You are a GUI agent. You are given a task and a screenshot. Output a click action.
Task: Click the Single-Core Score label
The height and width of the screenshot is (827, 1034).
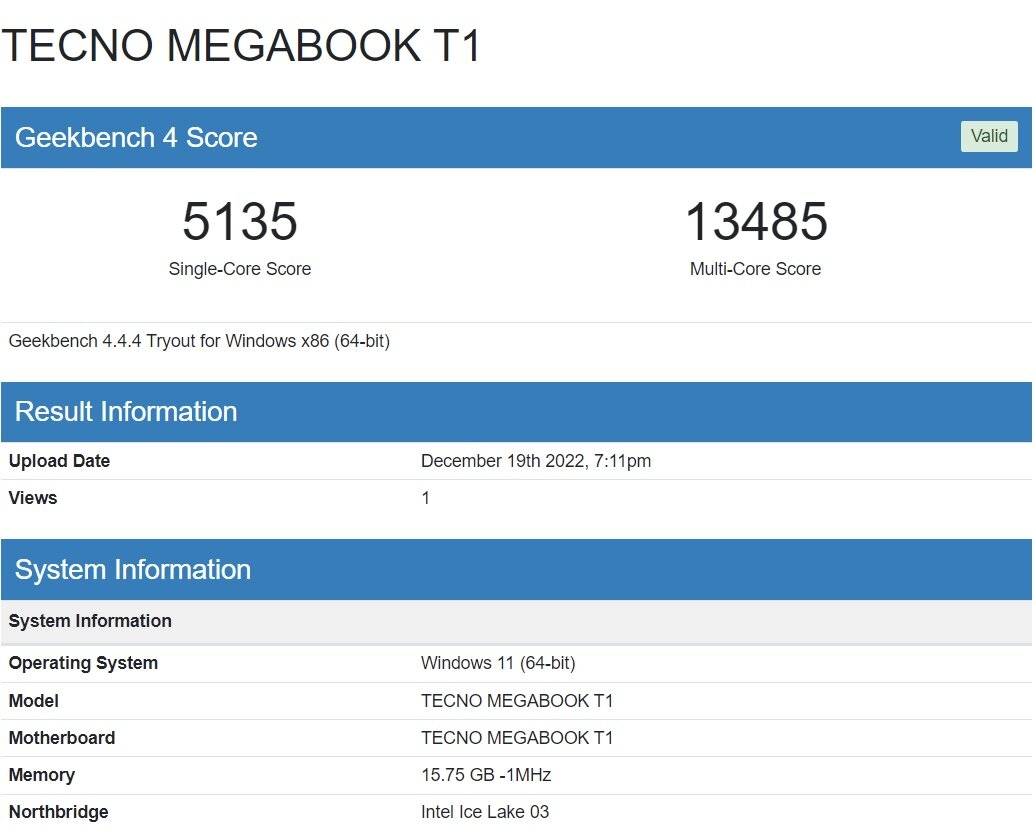[240, 269]
